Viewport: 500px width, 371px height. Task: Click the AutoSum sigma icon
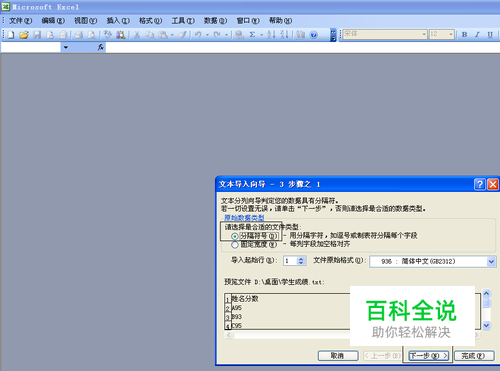pos(252,35)
